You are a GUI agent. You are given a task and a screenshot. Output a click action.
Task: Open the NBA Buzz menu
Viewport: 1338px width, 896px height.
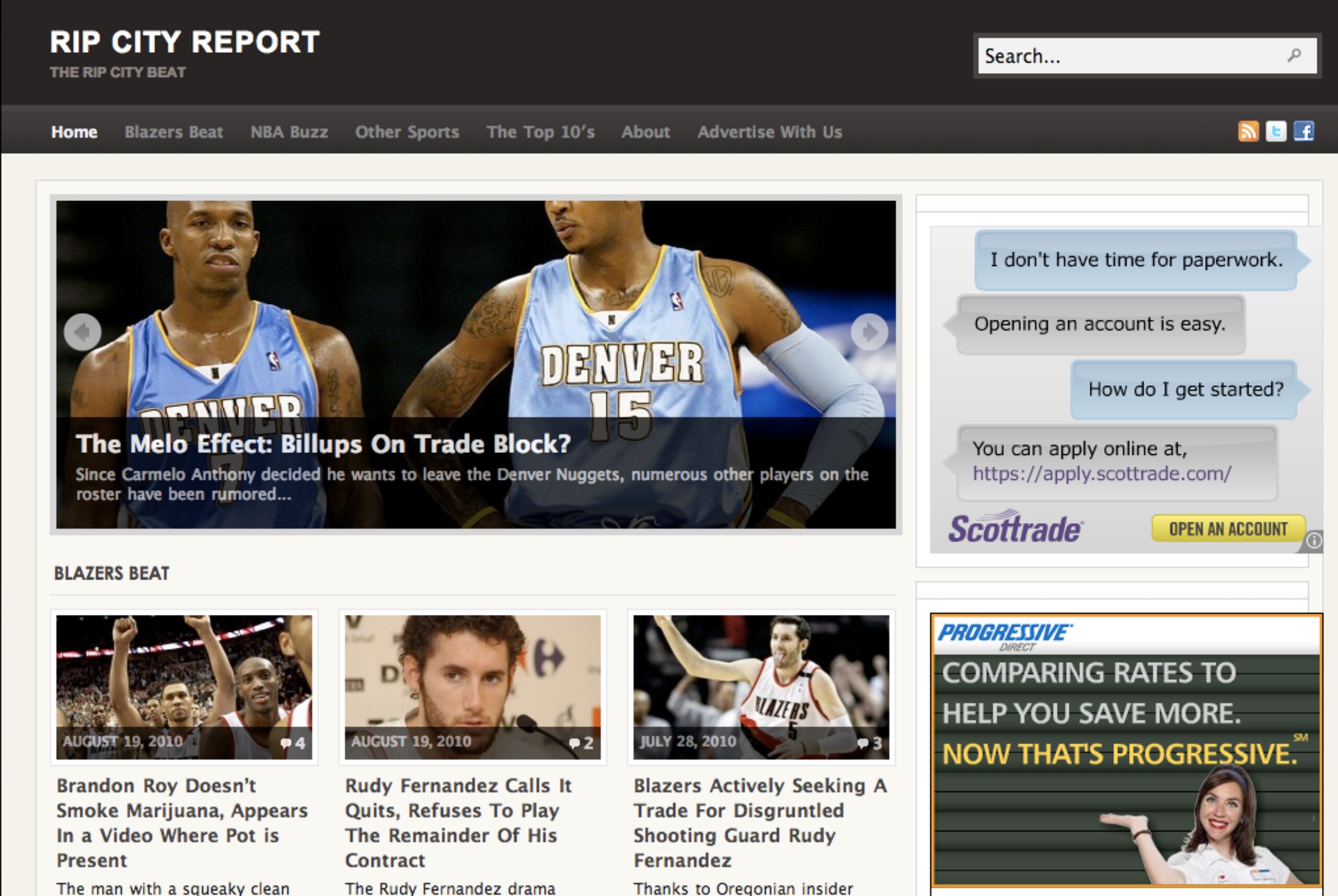coord(289,132)
